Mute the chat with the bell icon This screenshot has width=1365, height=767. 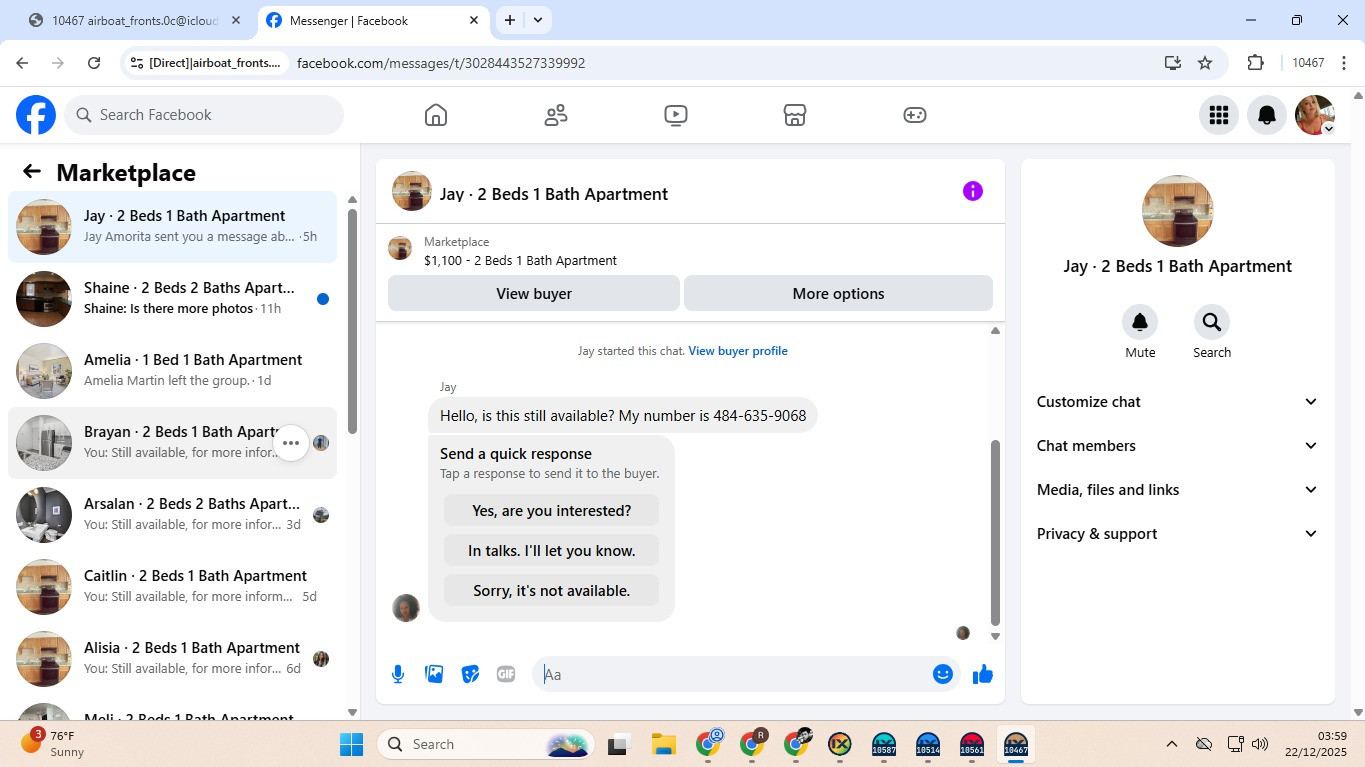click(1140, 322)
